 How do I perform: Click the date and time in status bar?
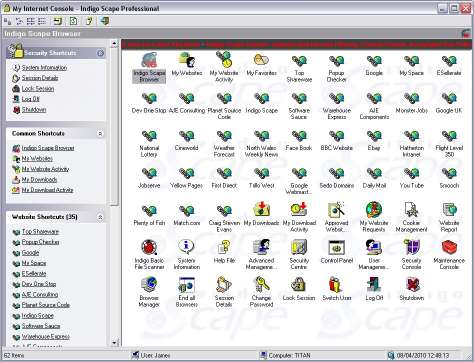click(423, 356)
